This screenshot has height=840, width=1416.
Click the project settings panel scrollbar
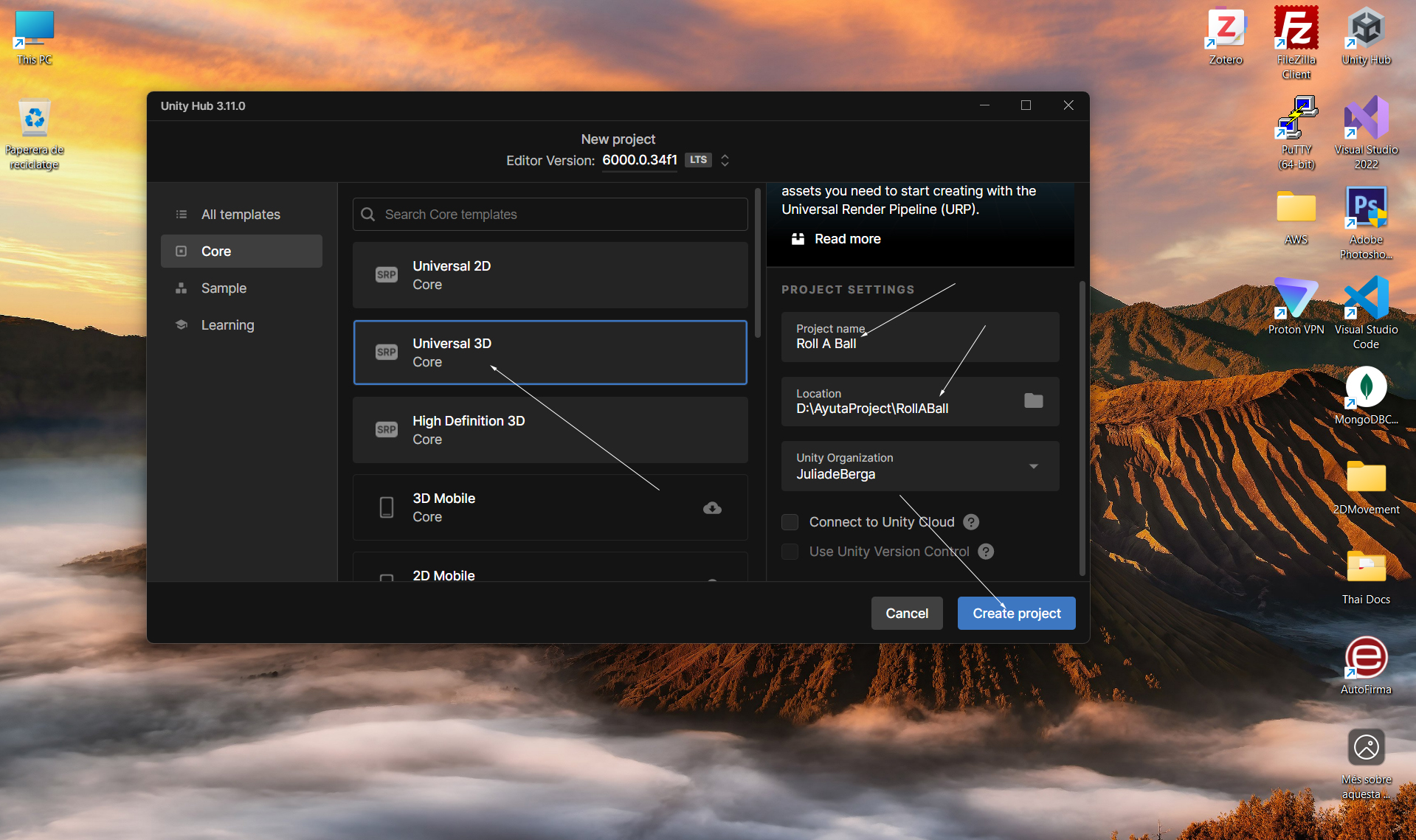(x=1082, y=428)
